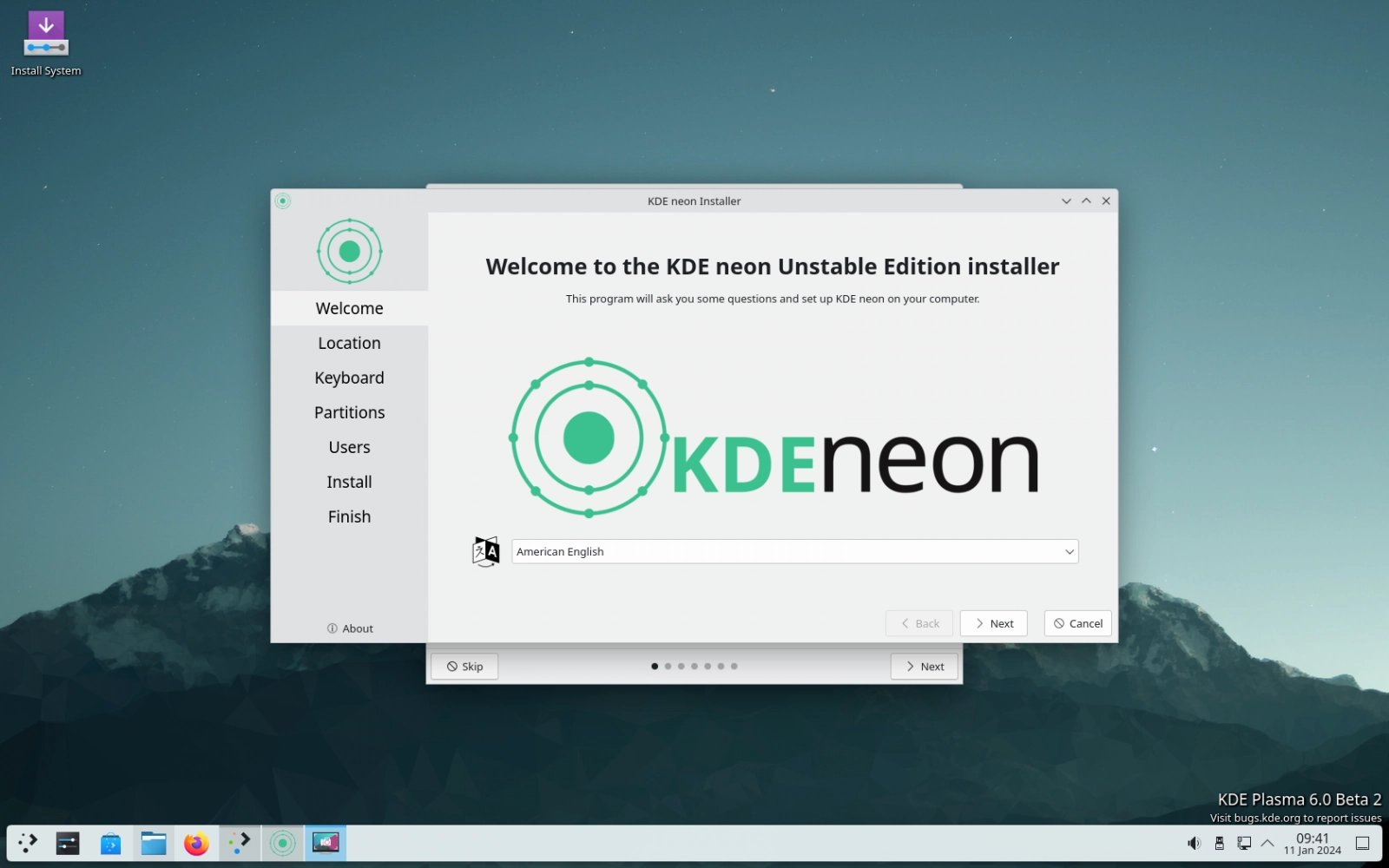Image resolution: width=1389 pixels, height=868 pixels.
Task: Select the Users step in sidebar
Action: click(349, 447)
